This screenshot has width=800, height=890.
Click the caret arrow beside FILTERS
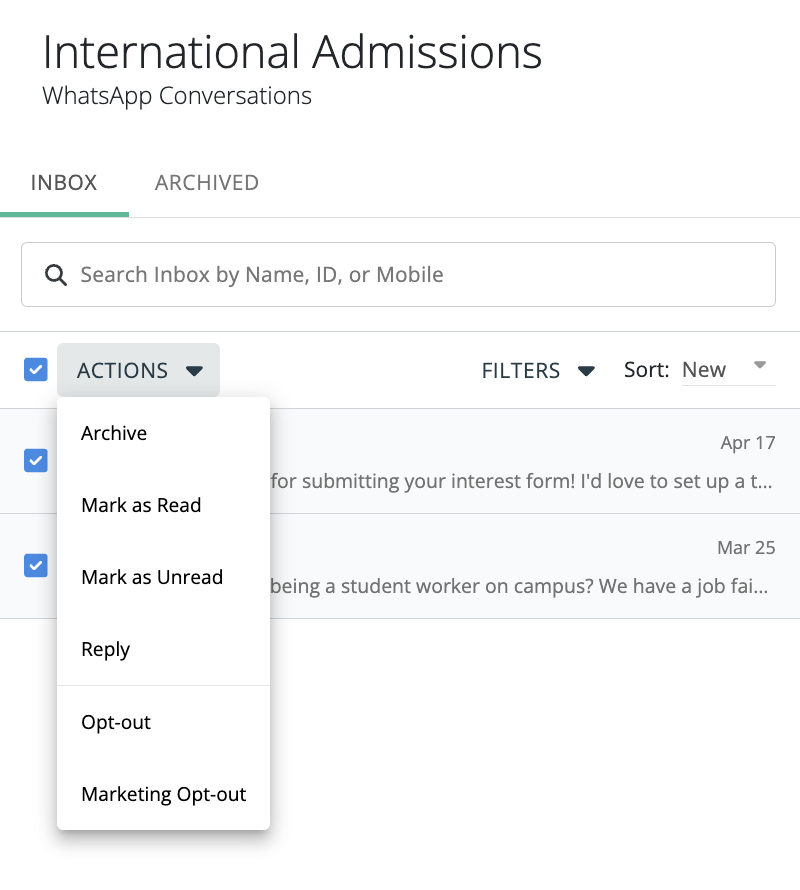(x=587, y=371)
